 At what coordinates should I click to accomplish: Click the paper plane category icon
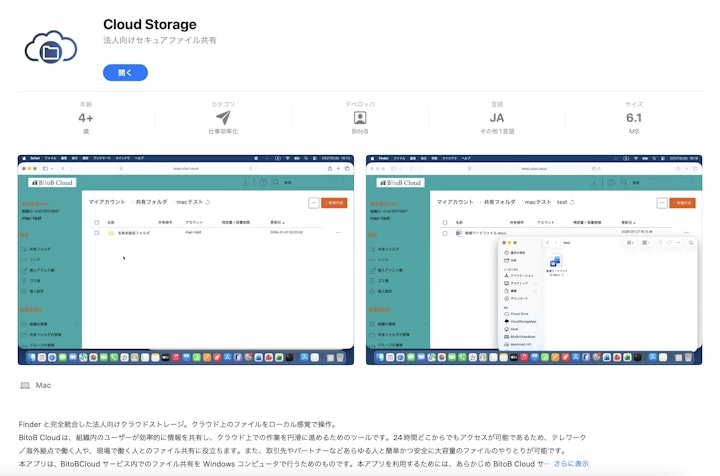point(223,118)
